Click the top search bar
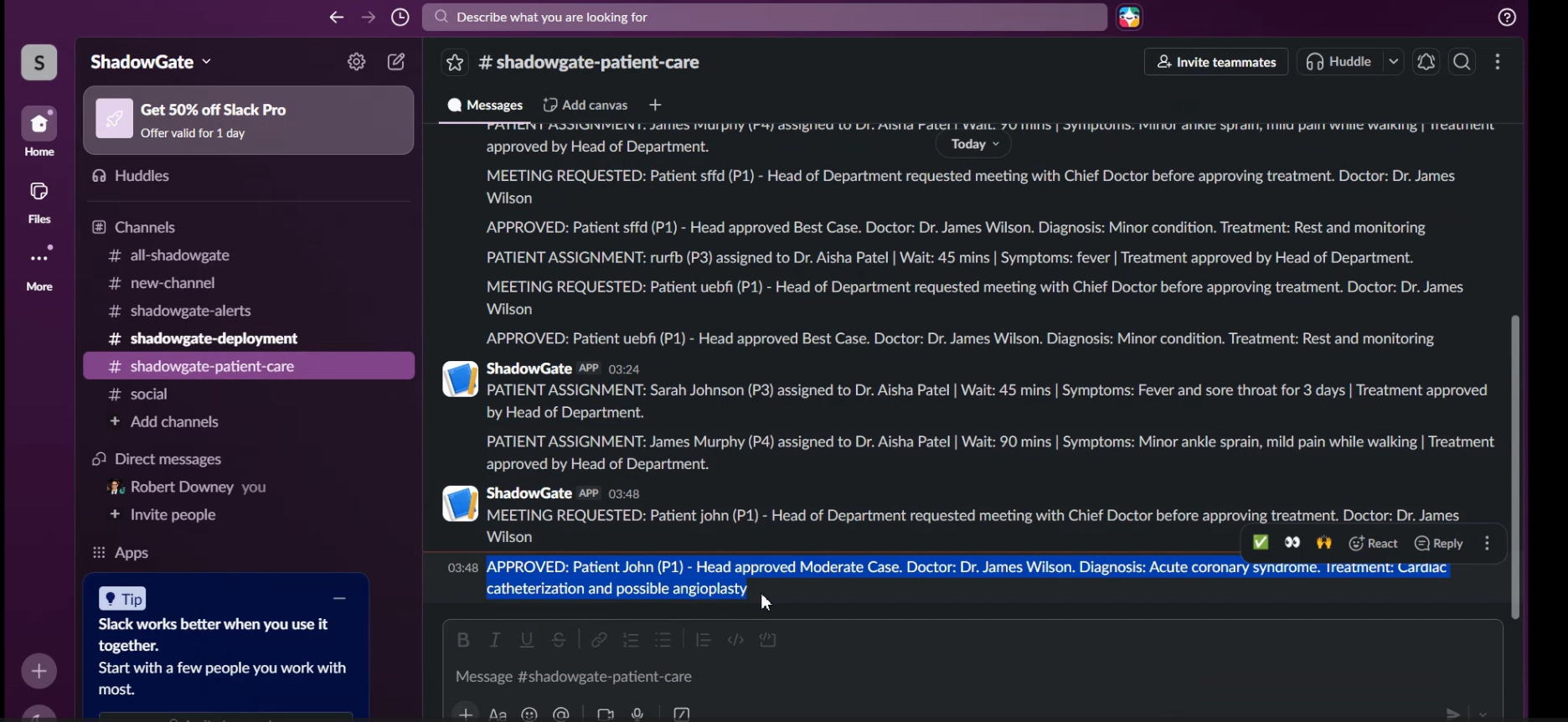This screenshot has width=1568, height=722. tap(765, 18)
